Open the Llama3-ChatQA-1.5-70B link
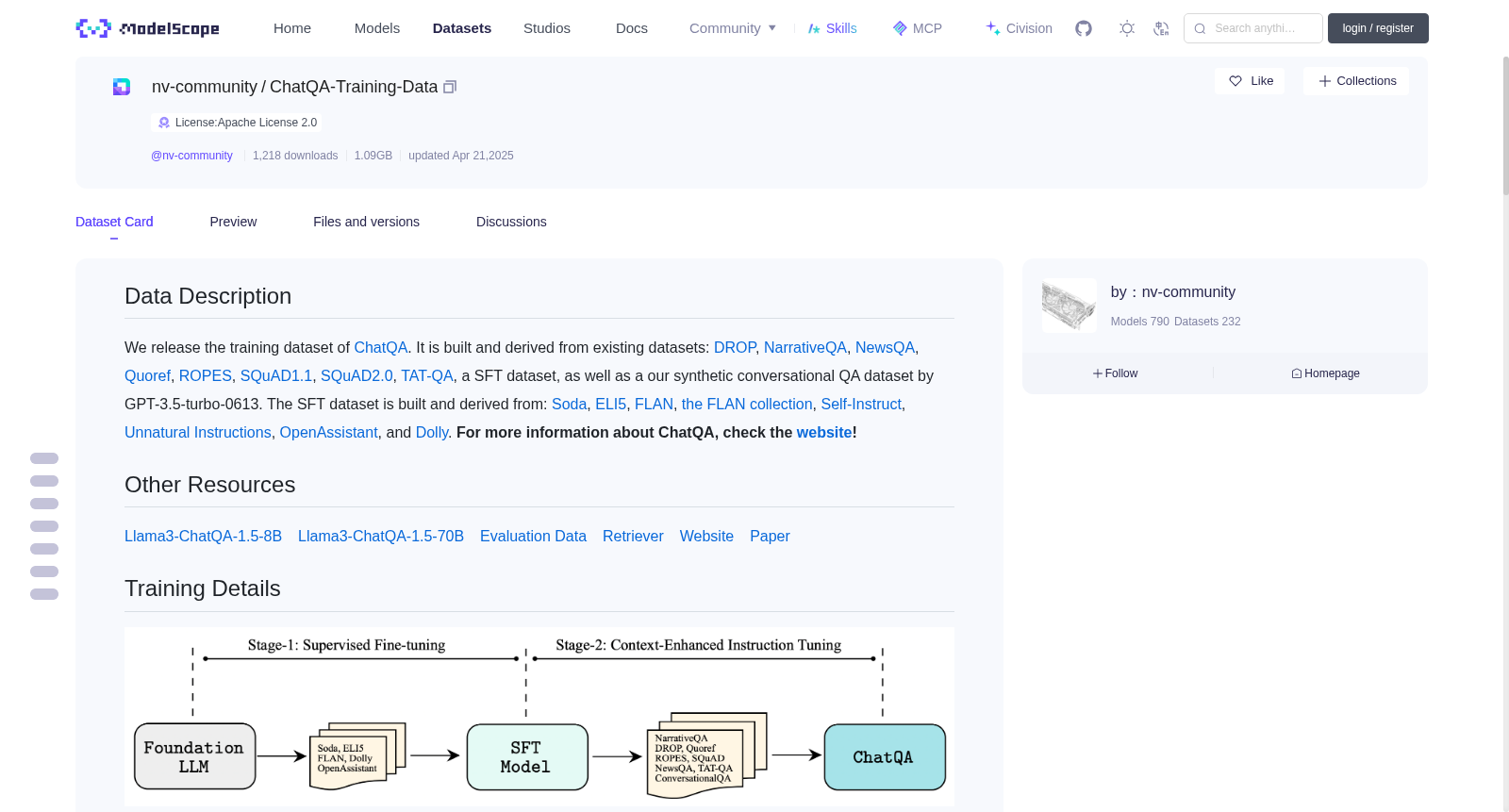This screenshot has width=1509, height=812. point(381,537)
